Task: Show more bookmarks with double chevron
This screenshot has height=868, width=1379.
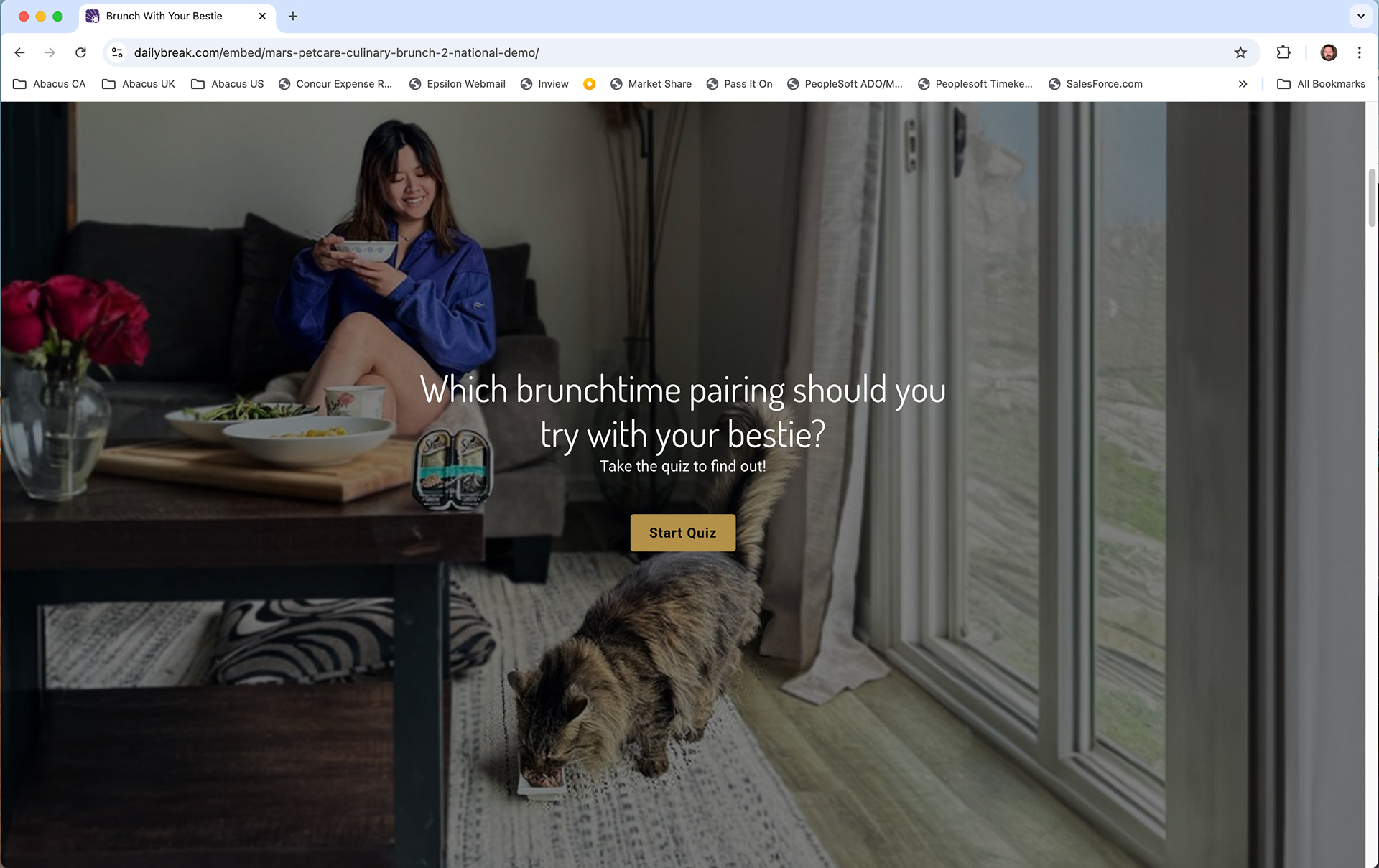Action: [x=1243, y=84]
